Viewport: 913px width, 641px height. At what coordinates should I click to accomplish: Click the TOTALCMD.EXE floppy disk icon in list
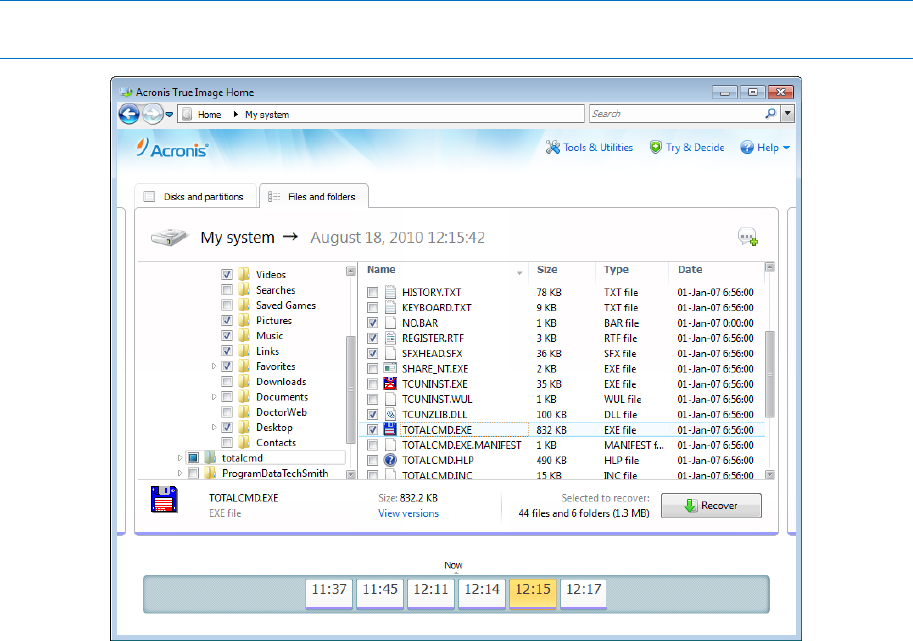point(390,430)
